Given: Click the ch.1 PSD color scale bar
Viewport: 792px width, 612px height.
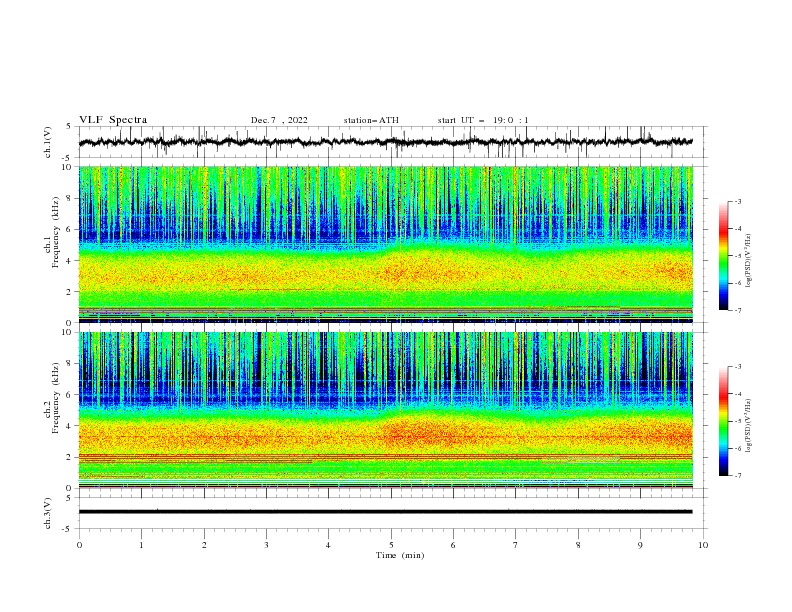Looking at the screenshot, I should click(723, 256).
